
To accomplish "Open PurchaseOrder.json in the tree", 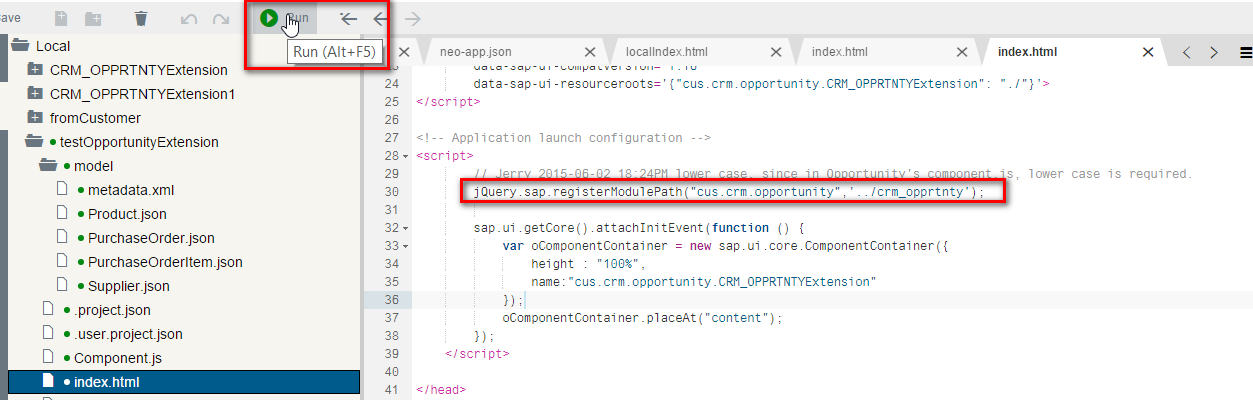I will pos(151,238).
